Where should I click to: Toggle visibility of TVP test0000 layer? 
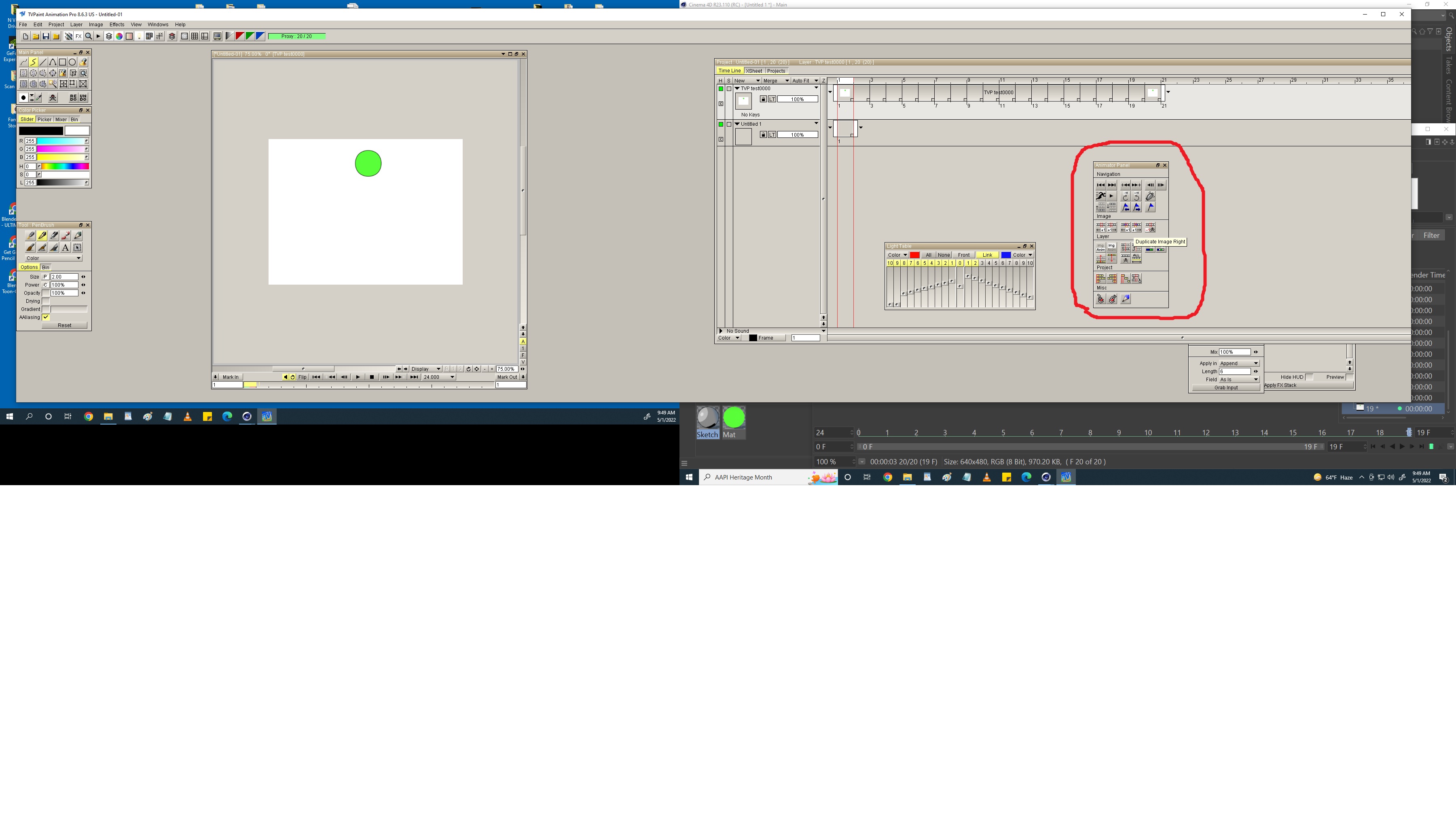tap(721, 89)
